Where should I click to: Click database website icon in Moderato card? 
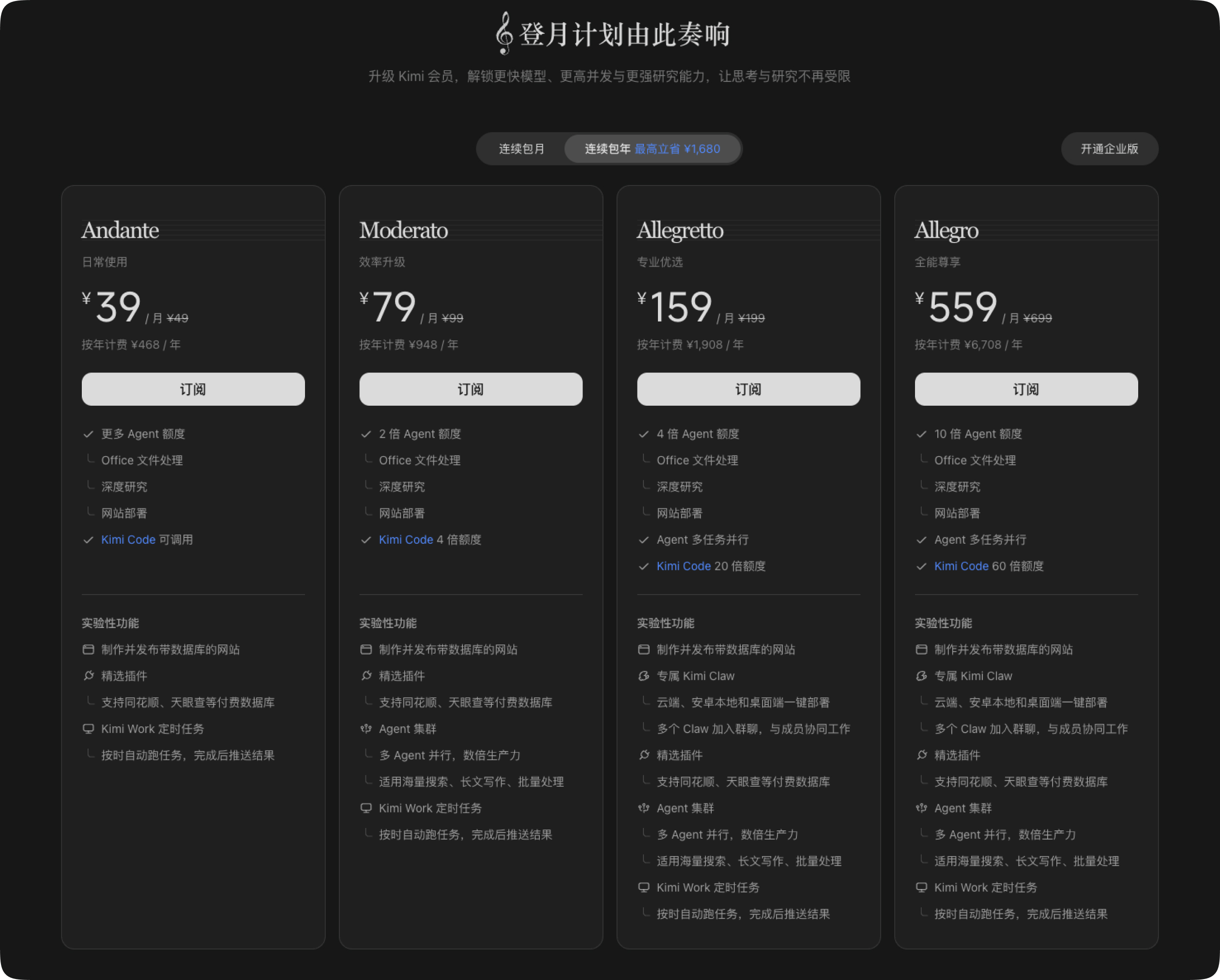click(366, 650)
